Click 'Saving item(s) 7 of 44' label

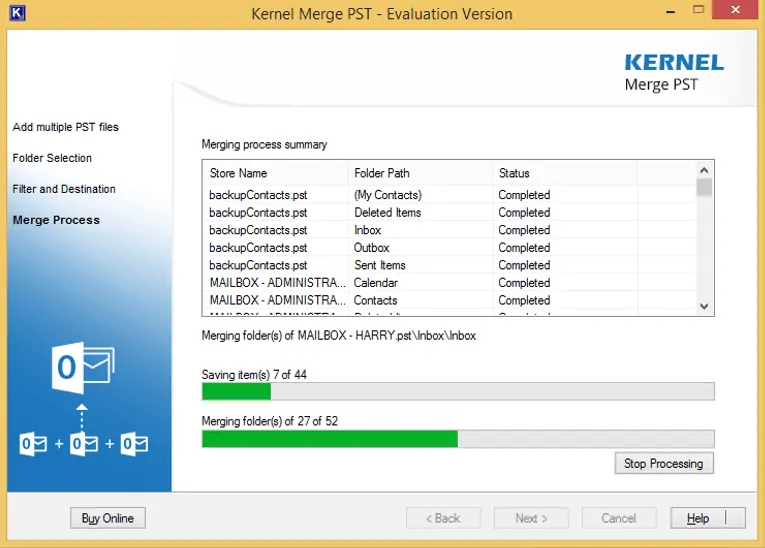click(x=254, y=375)
